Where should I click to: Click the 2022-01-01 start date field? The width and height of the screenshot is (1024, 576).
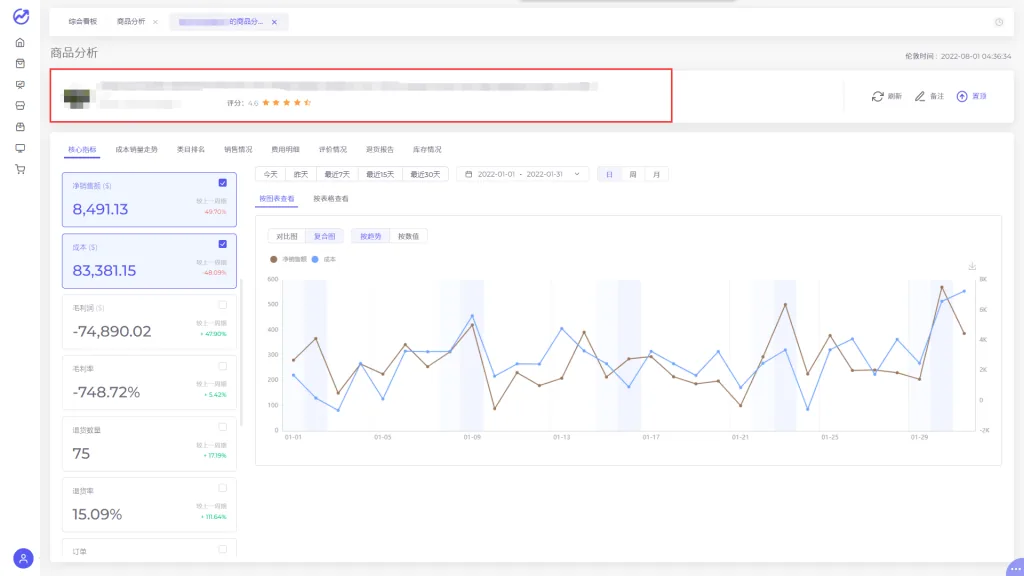(x=496, y=174)
